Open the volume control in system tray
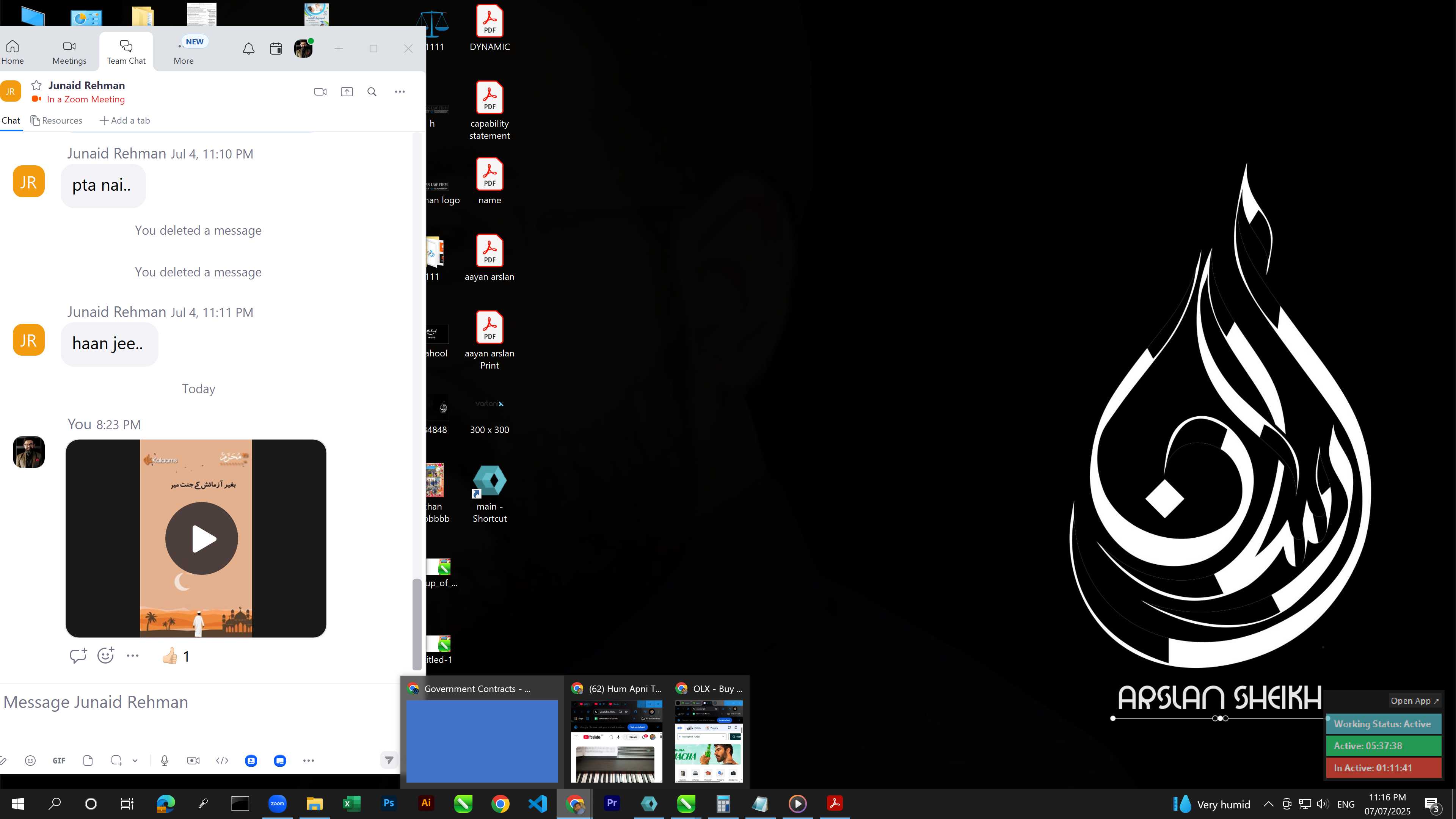The image size is (1456, 819). (x=1323, y=804)
